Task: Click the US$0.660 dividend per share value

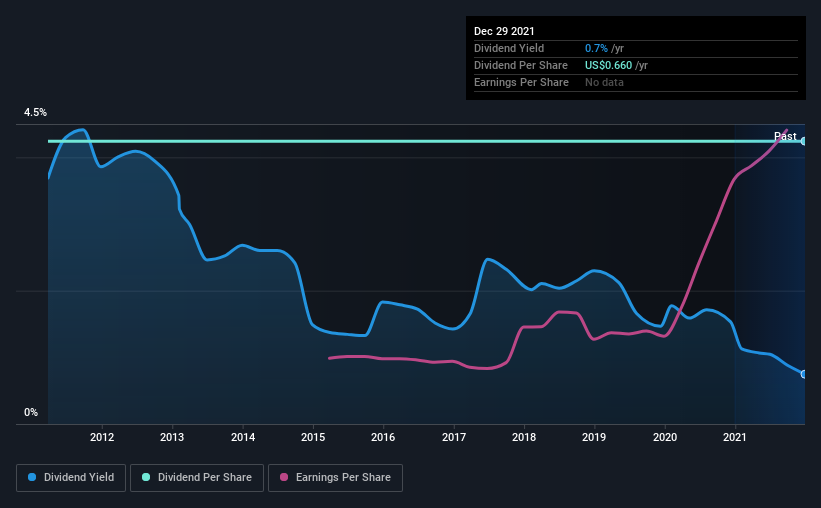Action: (608, 65)
